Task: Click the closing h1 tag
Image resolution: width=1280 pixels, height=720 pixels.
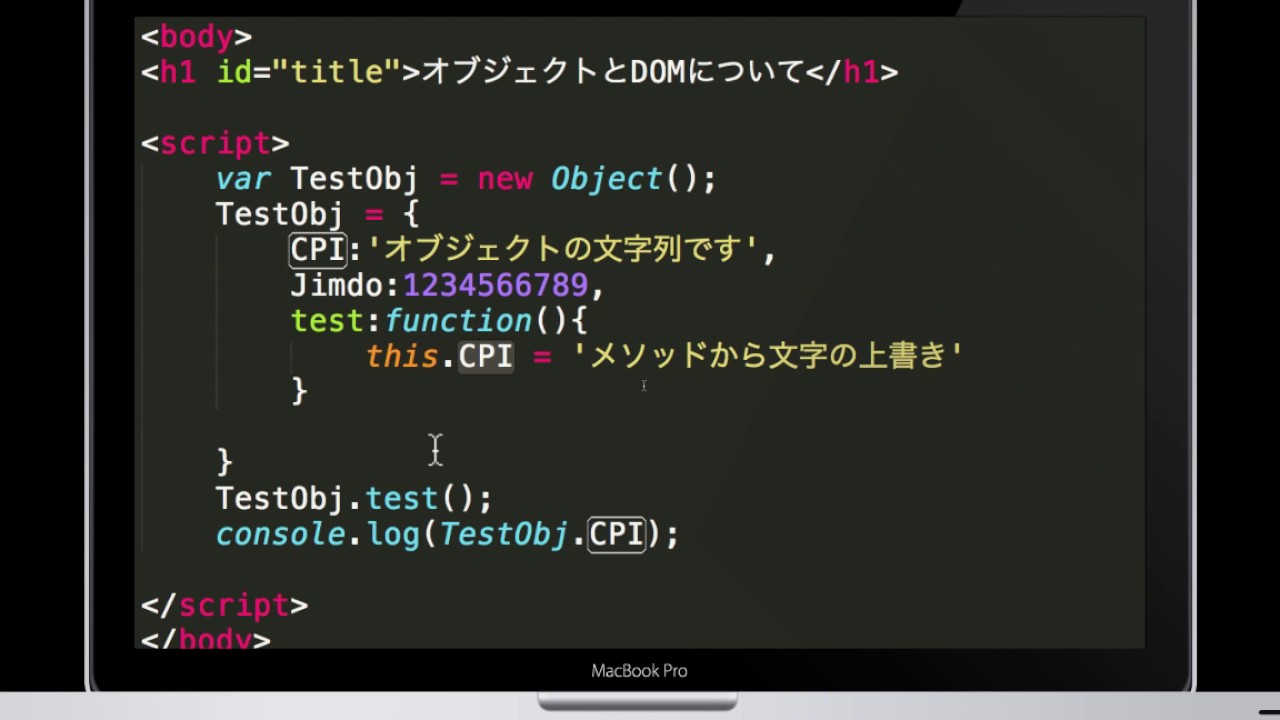Action: [x=852, y=72]
